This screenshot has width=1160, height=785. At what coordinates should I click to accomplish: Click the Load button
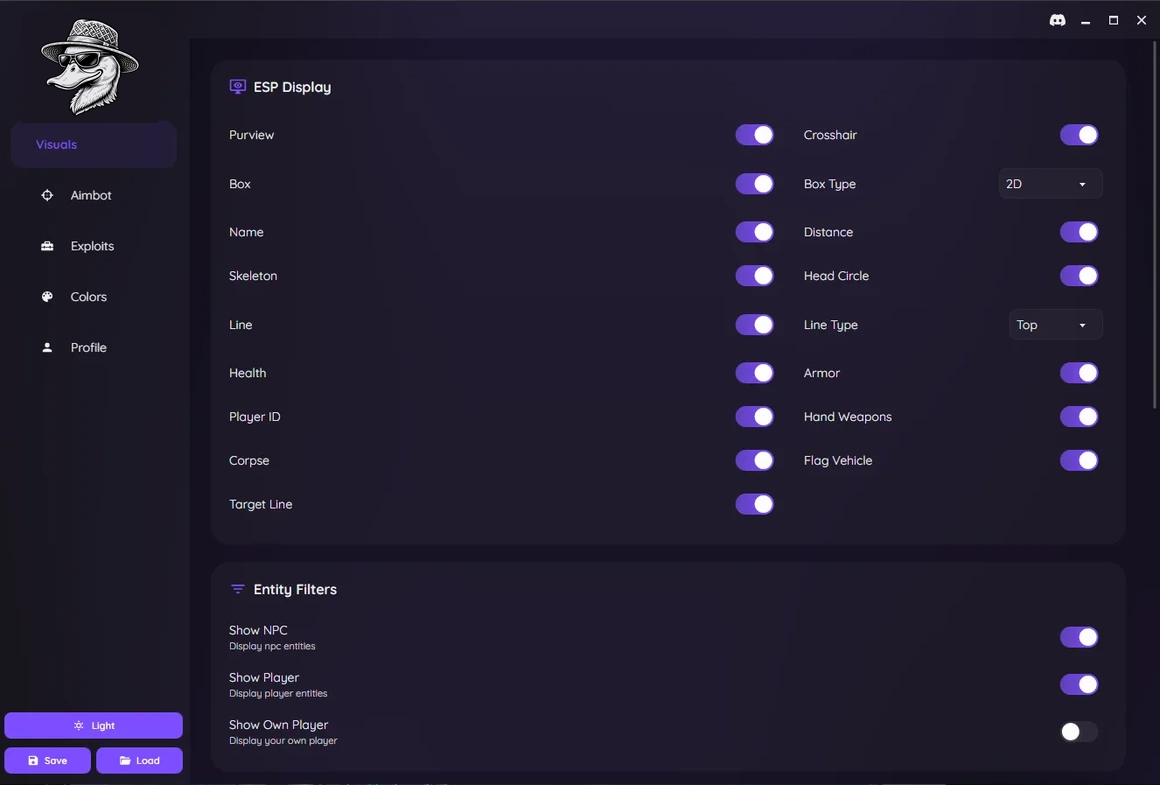tap(139, 761)
